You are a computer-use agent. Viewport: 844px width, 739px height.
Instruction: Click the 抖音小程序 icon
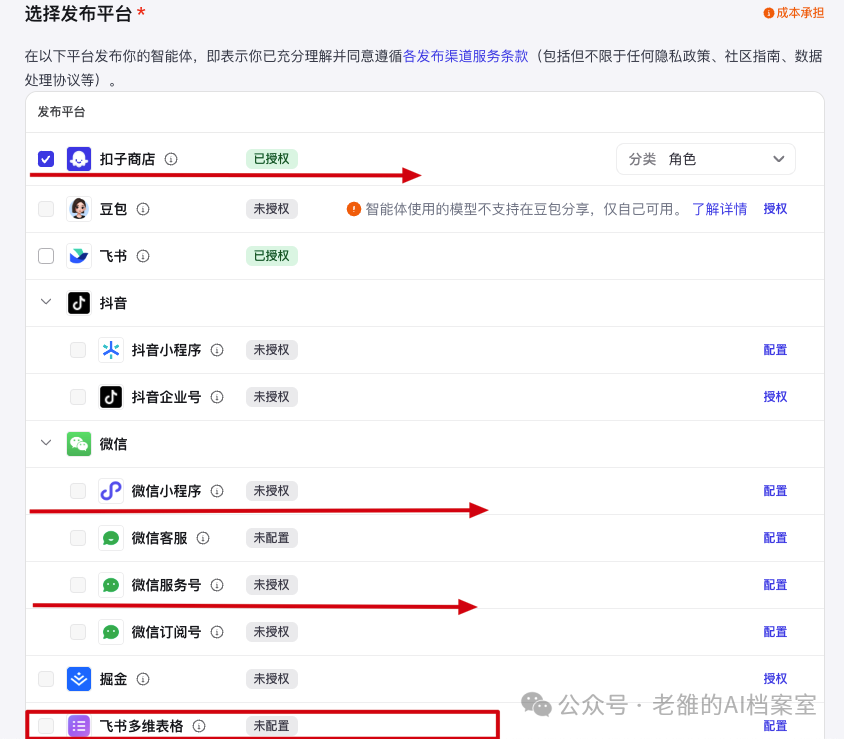(x=111, y=350)
